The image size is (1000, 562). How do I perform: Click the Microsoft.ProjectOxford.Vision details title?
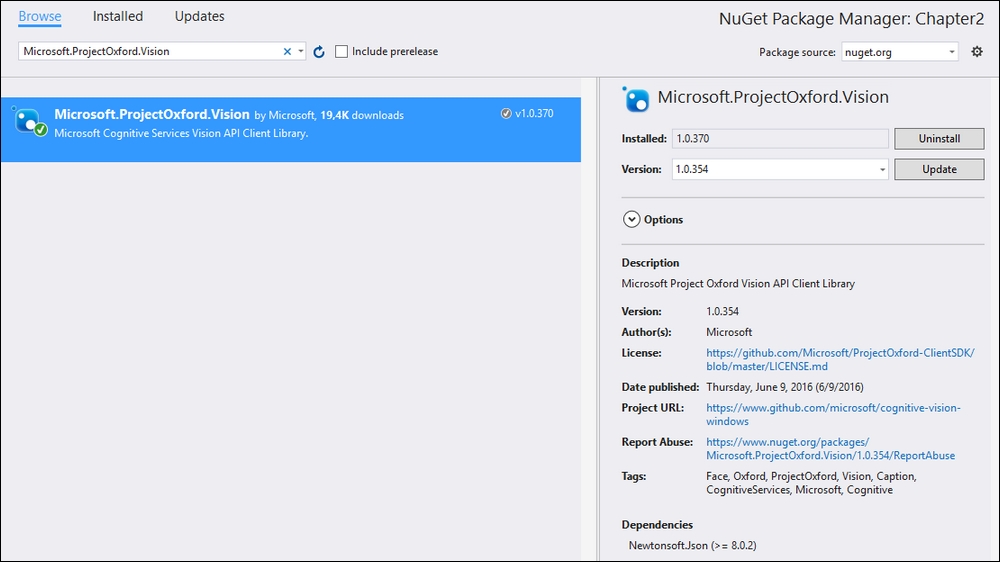[x=773, y=97]
